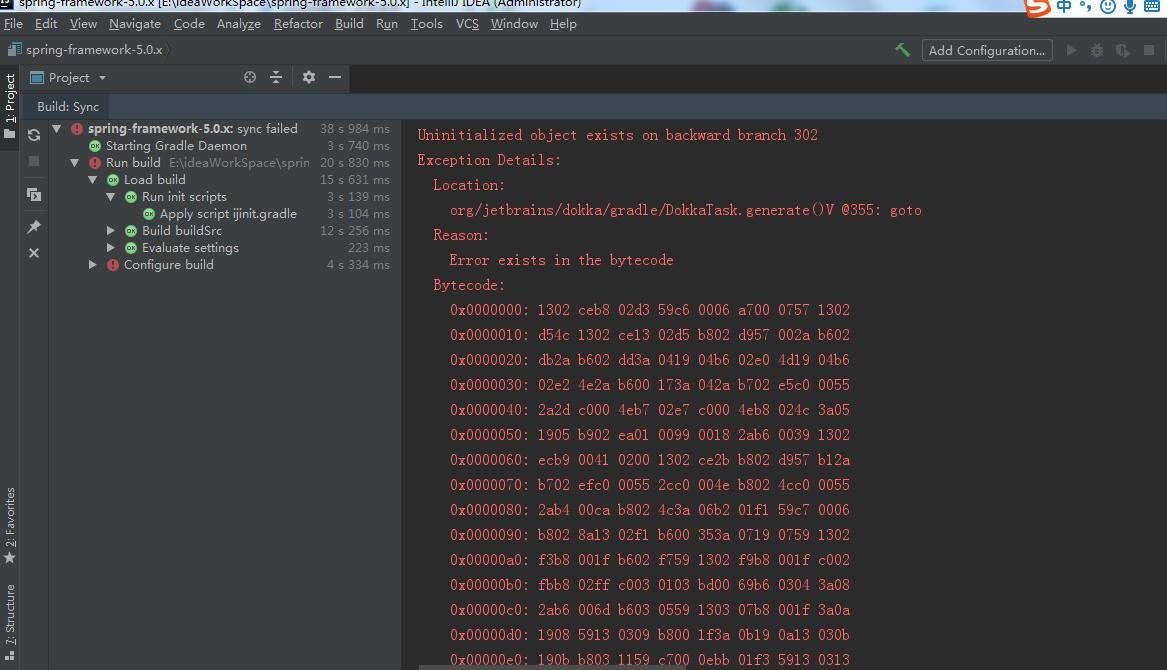Open the File menu
This screenshot has width=1167, height=670.
(13, 24)
